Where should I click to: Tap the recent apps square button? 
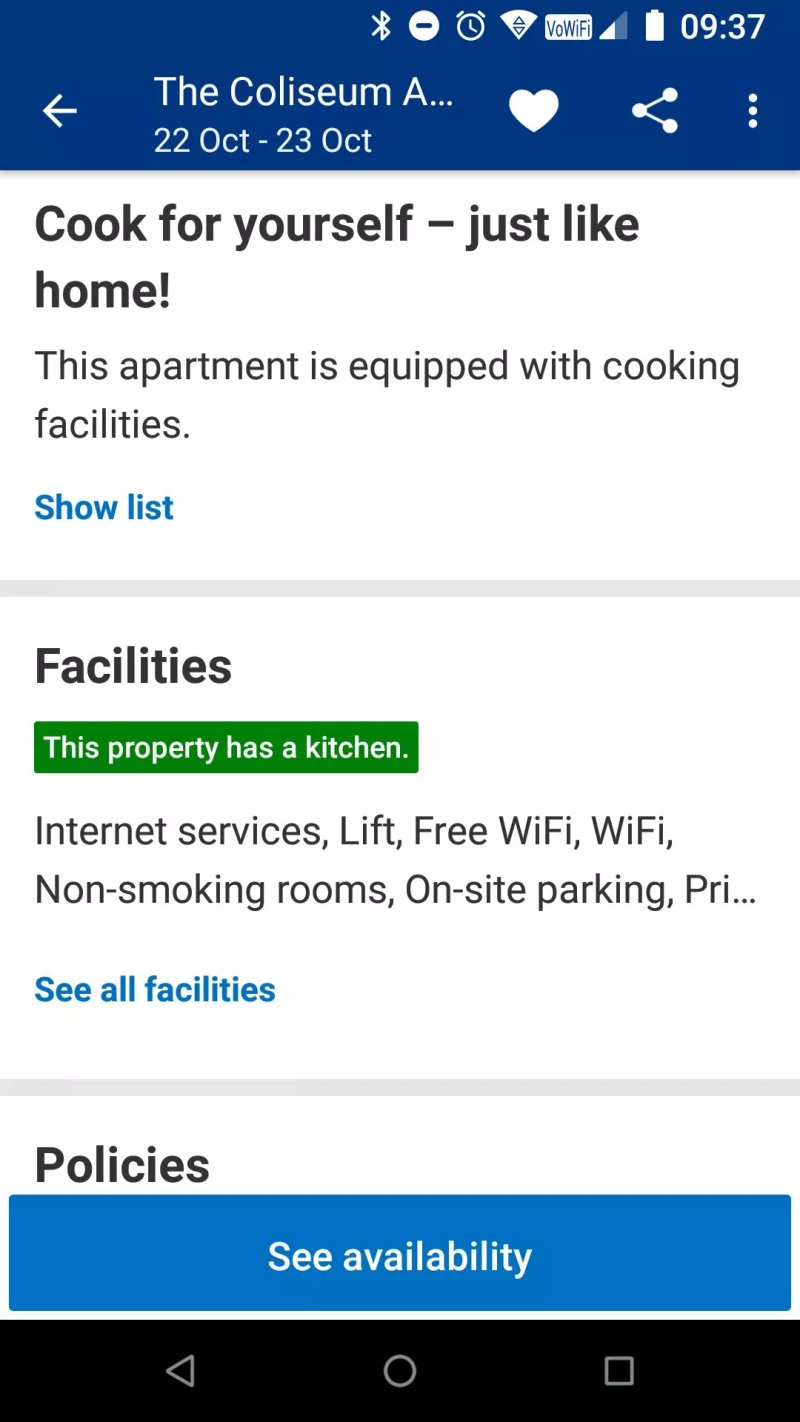click(x=619, y=1371)
